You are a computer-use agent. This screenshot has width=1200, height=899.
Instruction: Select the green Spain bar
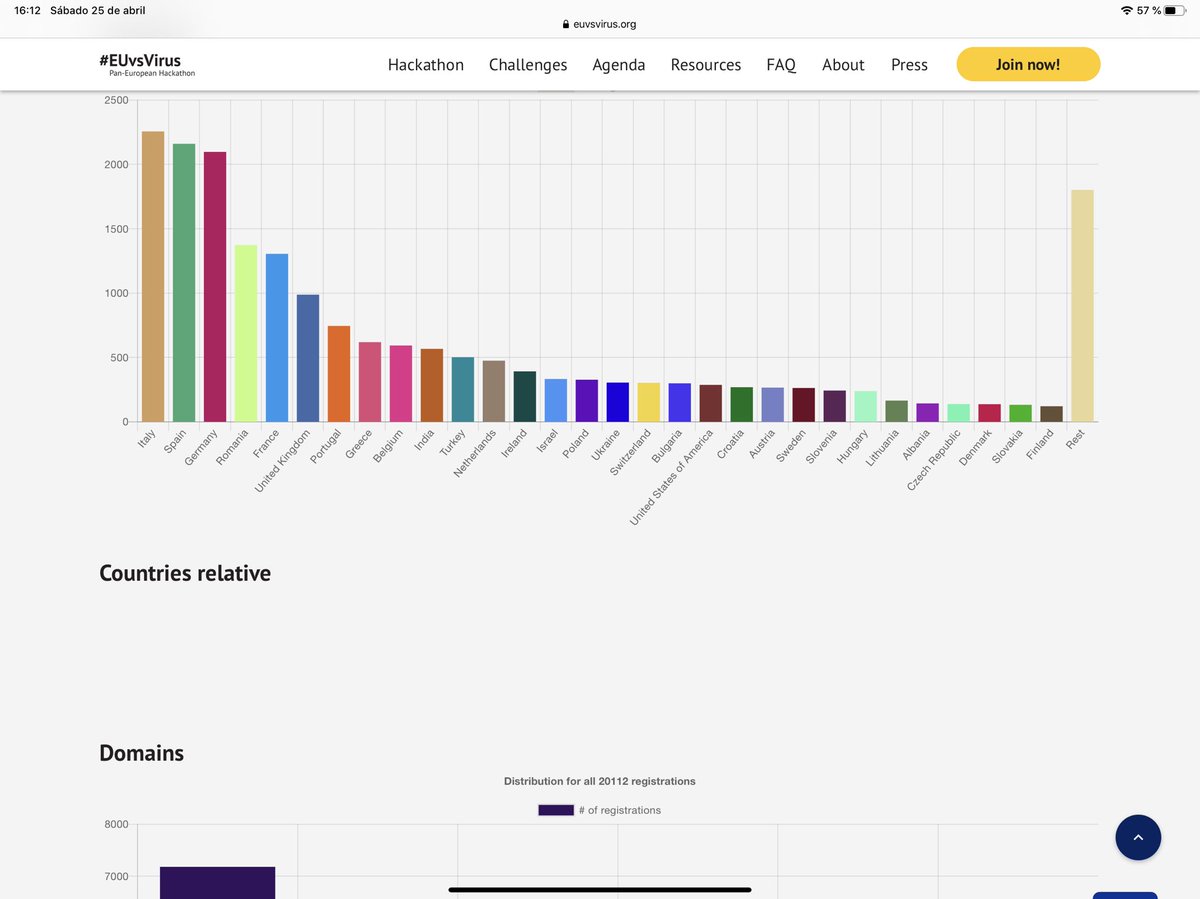tap(184, 283)
